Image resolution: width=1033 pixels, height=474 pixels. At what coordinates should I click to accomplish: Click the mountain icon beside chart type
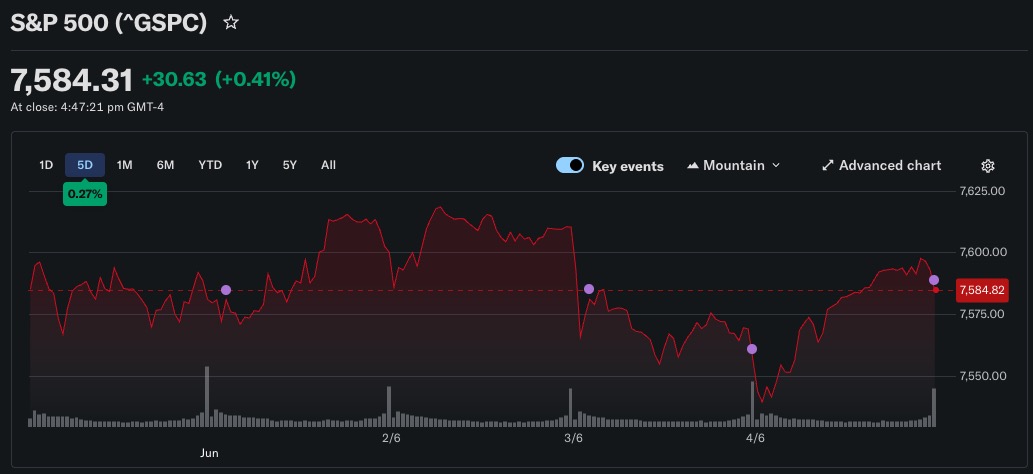coord(692,165)
